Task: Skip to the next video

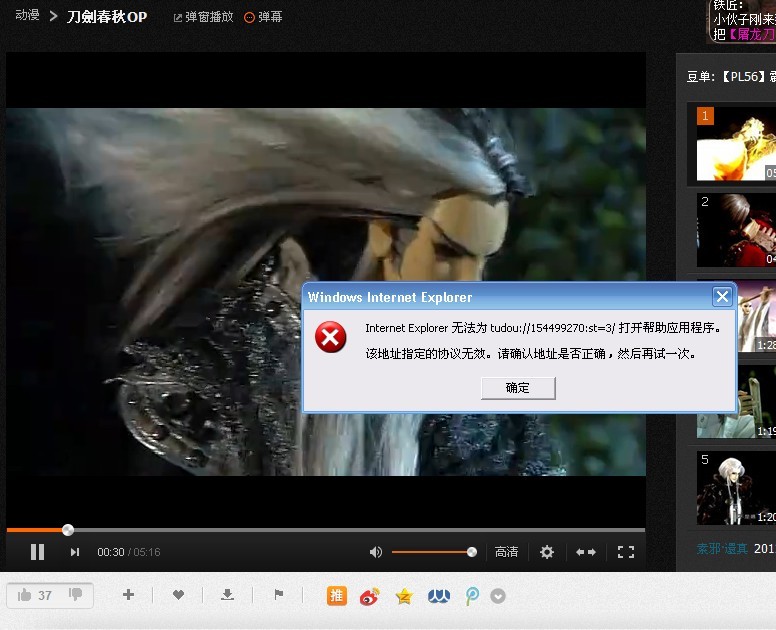Action: pyautogui.click(x=75, y=552)
